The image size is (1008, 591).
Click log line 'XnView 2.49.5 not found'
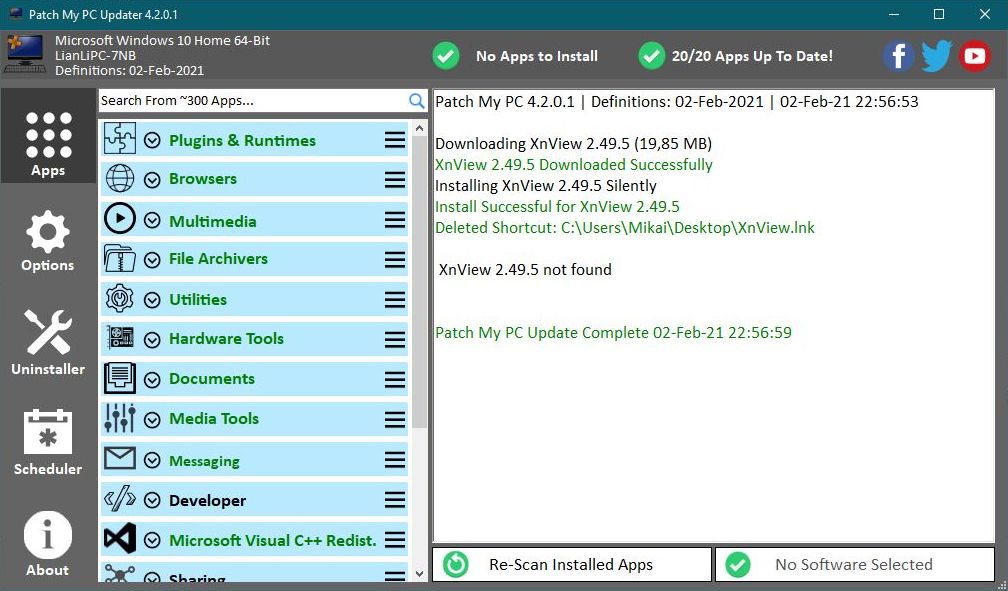pos(525,269)
